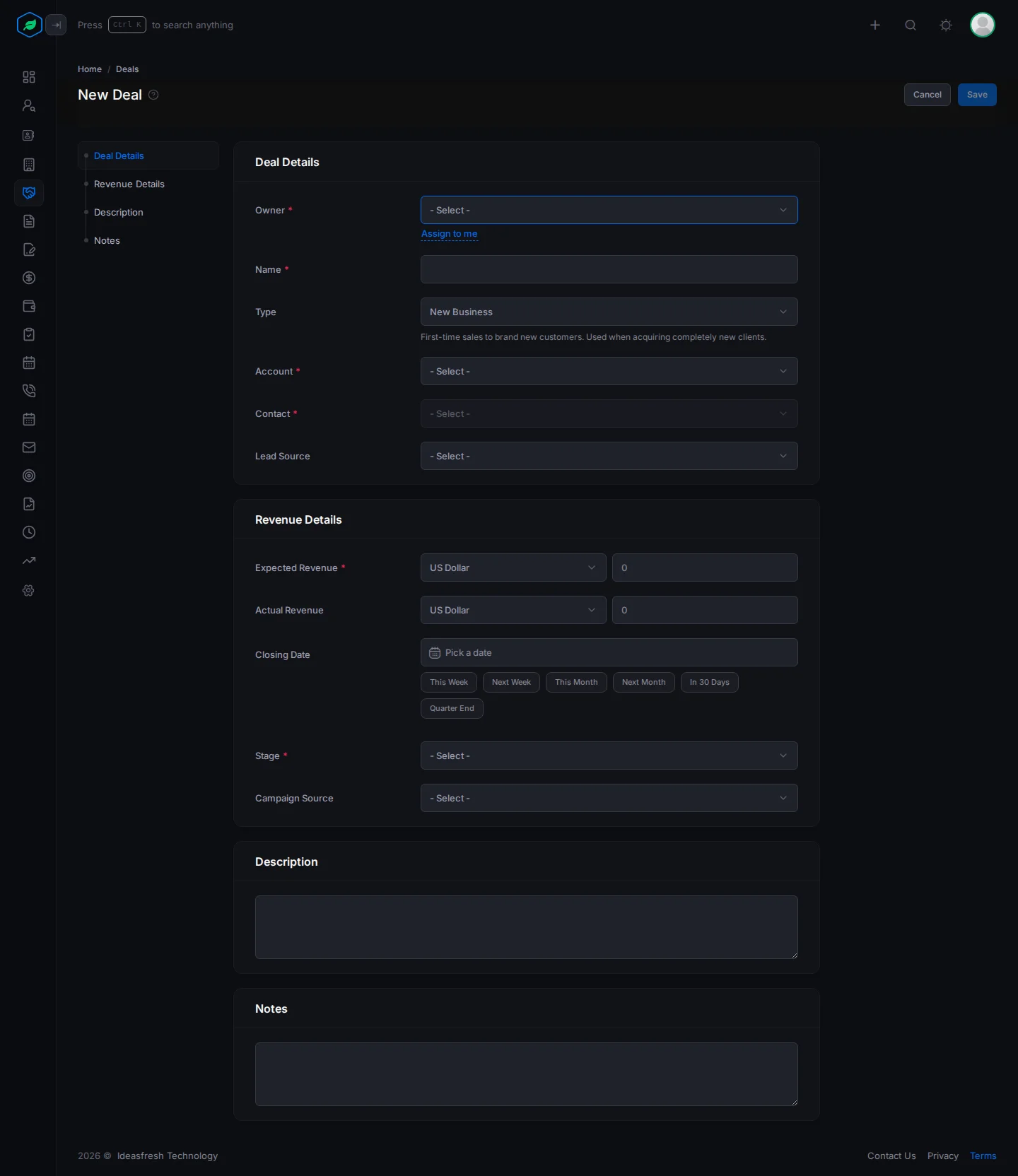Open the person-search icon in sidebar
Screen dimensions: 1018x1176
pos(29,105)
